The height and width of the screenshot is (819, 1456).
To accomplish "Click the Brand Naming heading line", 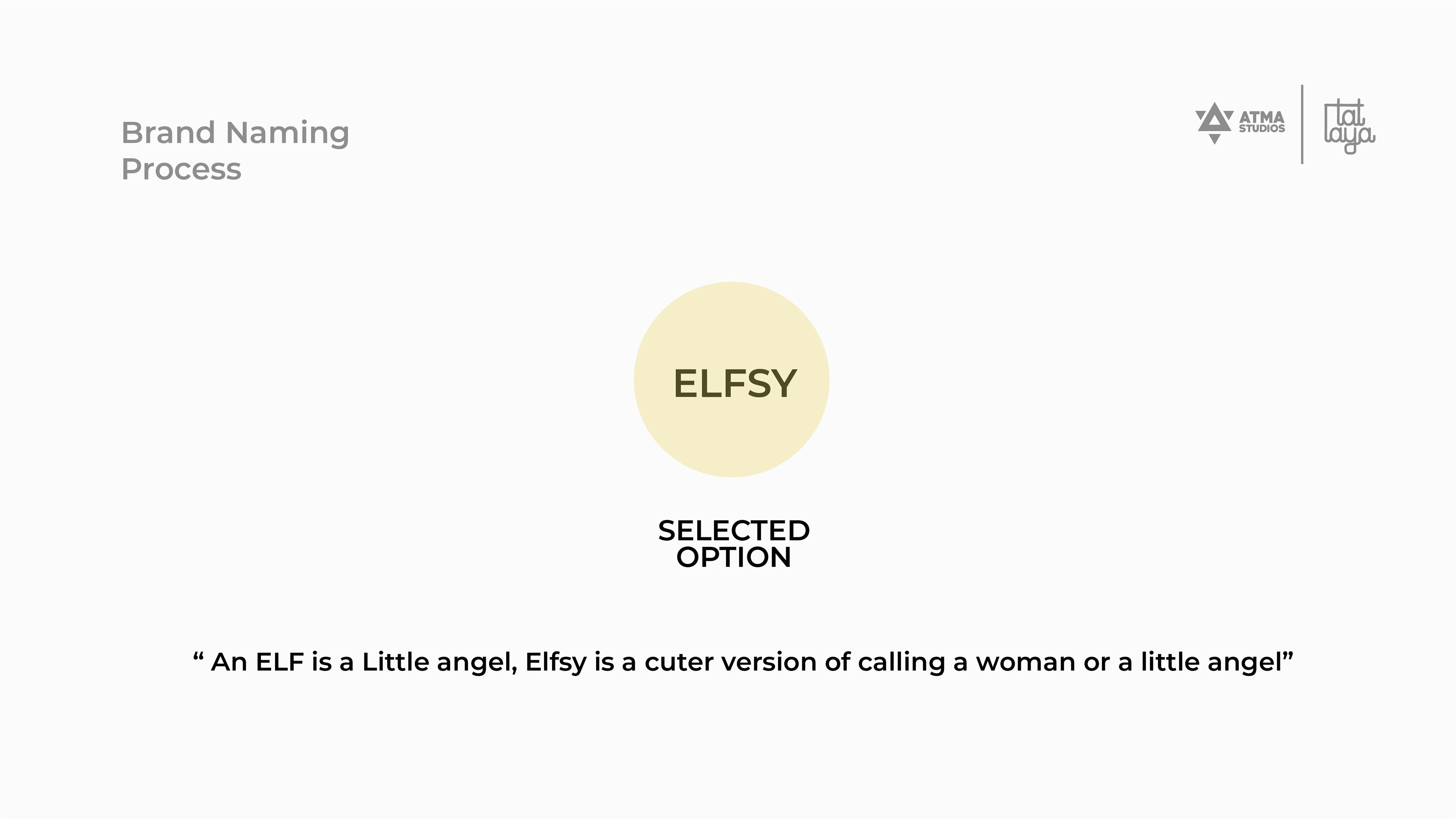I will tap(235, 133).
